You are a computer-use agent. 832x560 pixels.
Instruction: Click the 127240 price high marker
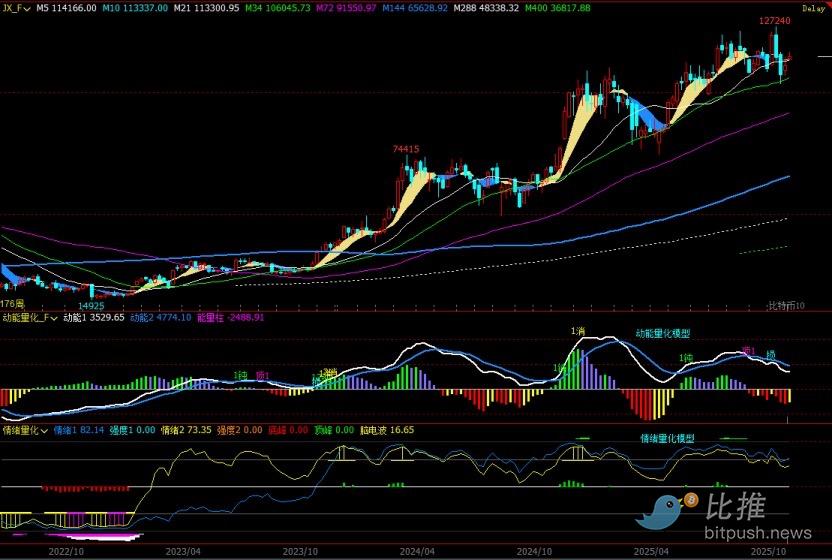click(x=774, y=20)
